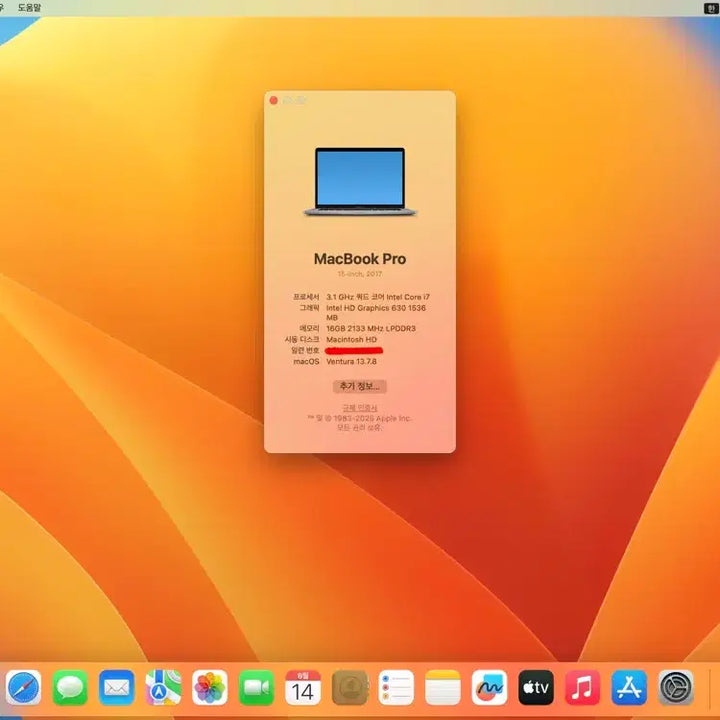Select memory value 16GB 2133 MHz LPDDR3
This screenshot has width=720, height=720.
tap(371, 328)
